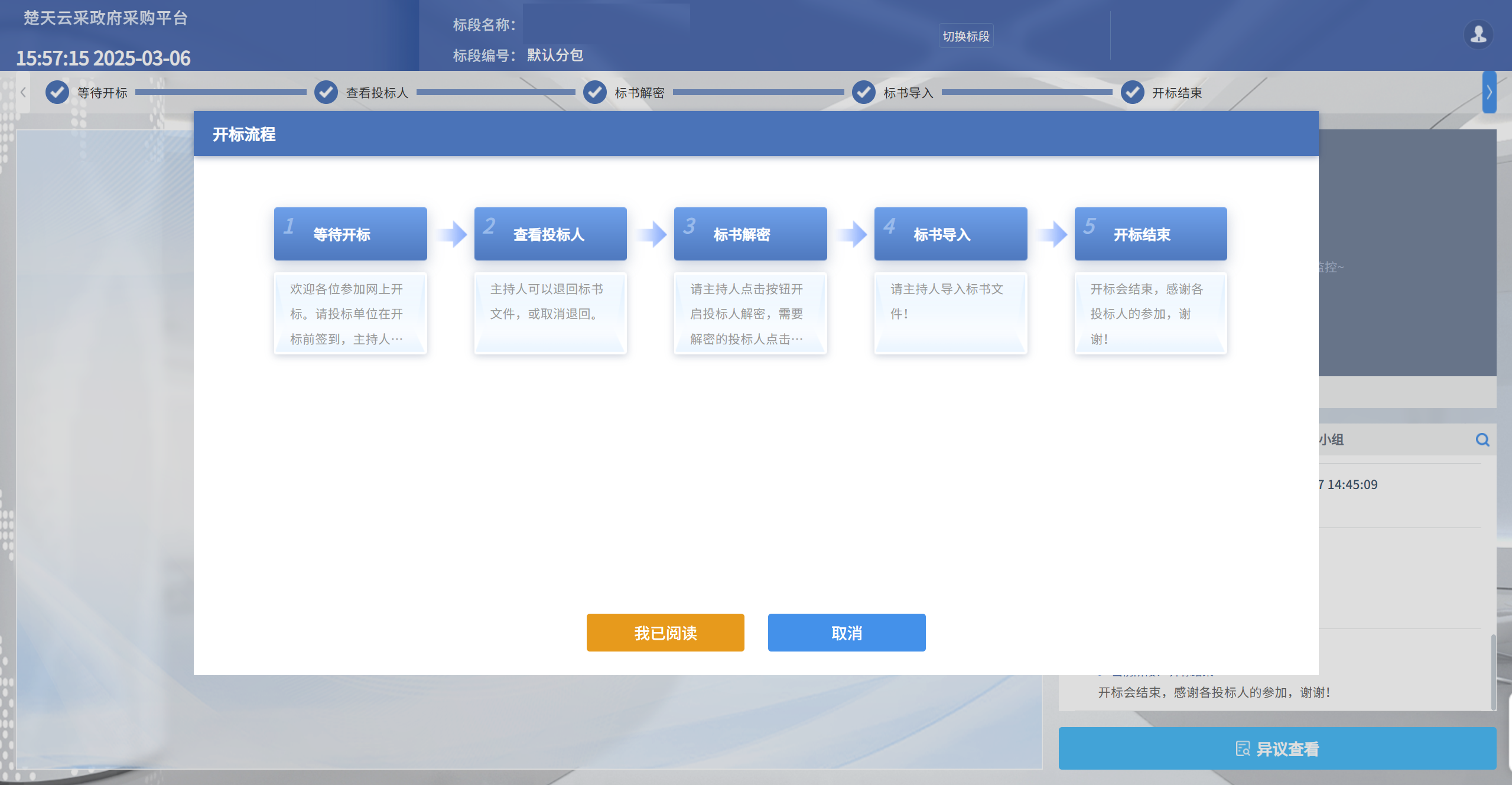1512x785 pixels.
Task: Click the magnifier search icon in the group panel
Action: pos(1483,440)
